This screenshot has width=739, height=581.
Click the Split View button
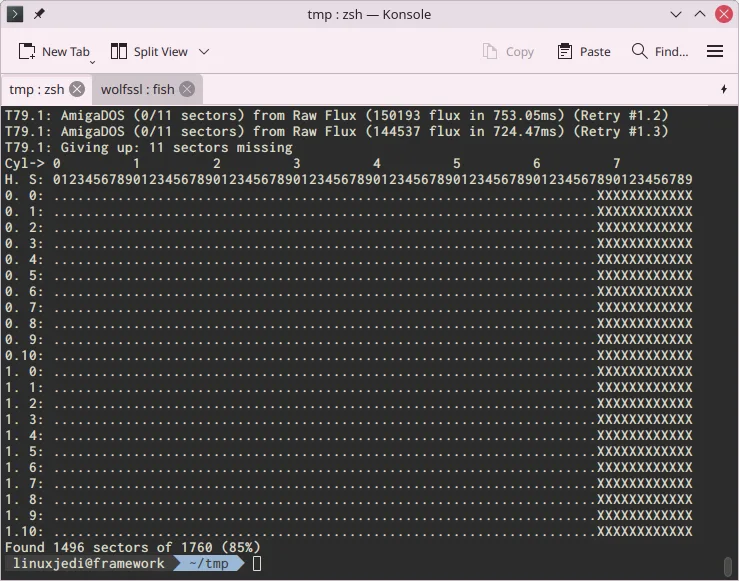click(x=149, y=51)
